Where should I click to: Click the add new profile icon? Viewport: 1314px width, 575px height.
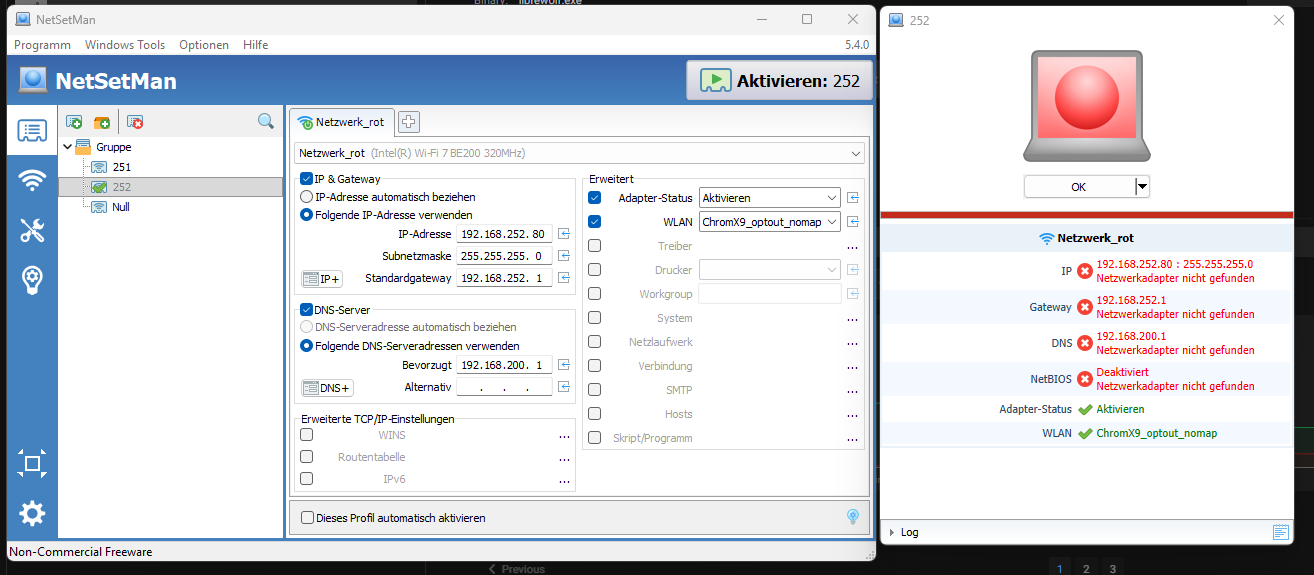74,122
